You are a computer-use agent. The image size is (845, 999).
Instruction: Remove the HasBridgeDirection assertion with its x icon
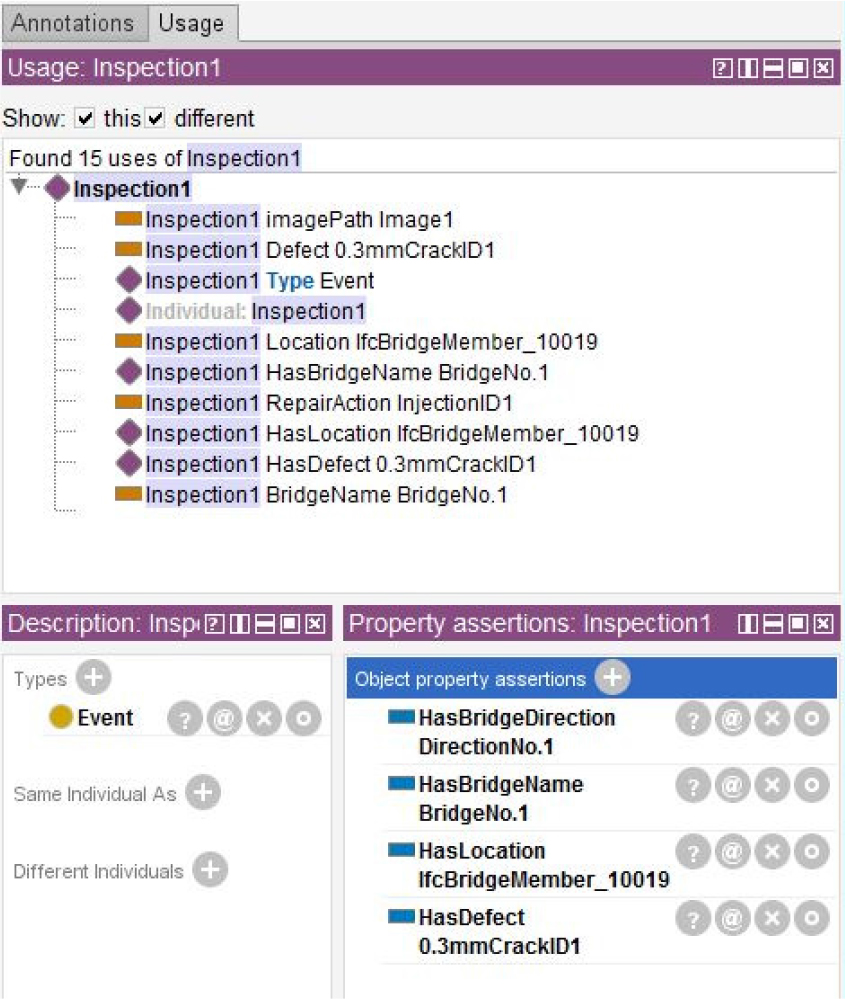point(771,720)
